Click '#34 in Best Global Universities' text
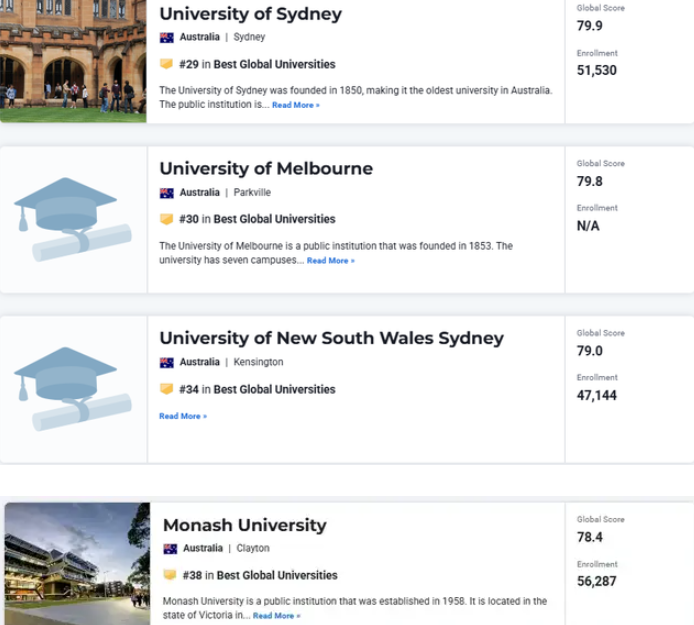The height and width of the screenshot is (625, 694). point(257,390)
